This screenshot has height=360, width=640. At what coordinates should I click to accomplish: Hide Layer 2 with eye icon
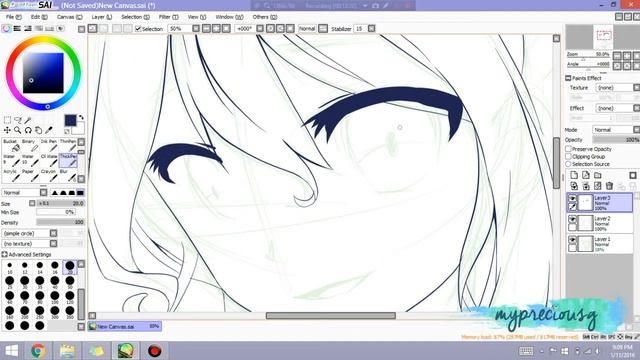click(572, 219)
